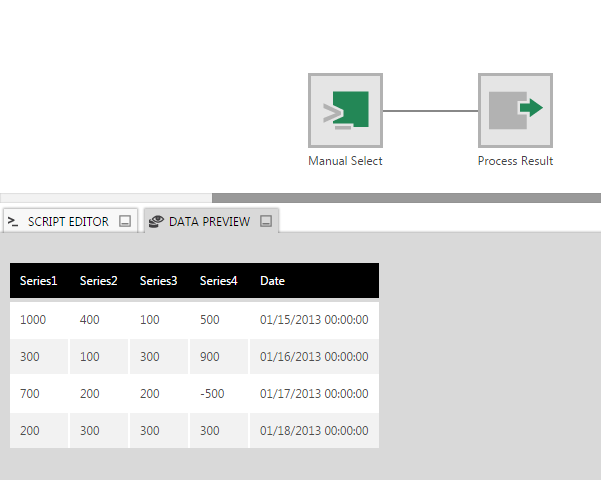Screen dimensions: 601x480
Task: Click the Date column header
Action: click(x=272, y=281)
